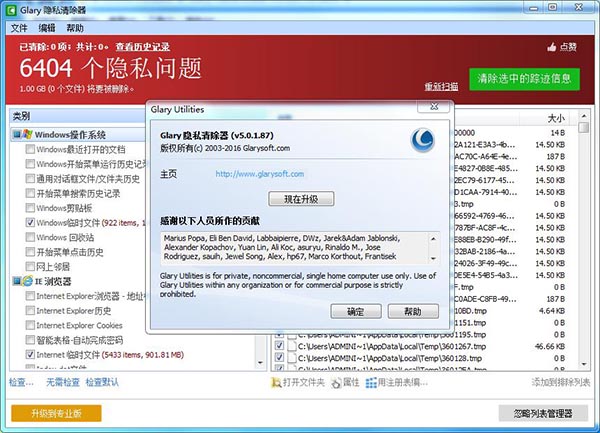
Task: Open glarysoft.com homepage link
Action: coord(260,174)
